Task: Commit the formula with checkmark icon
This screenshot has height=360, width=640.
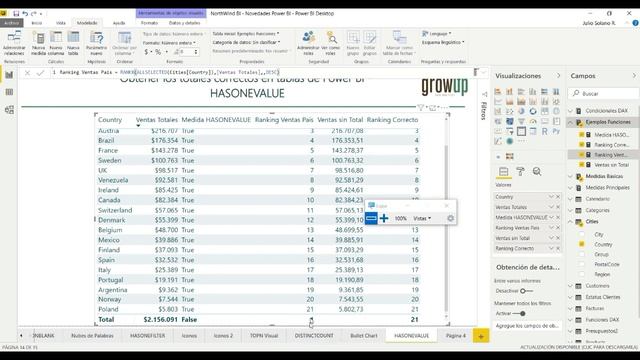Action: [x=40, y=73]
